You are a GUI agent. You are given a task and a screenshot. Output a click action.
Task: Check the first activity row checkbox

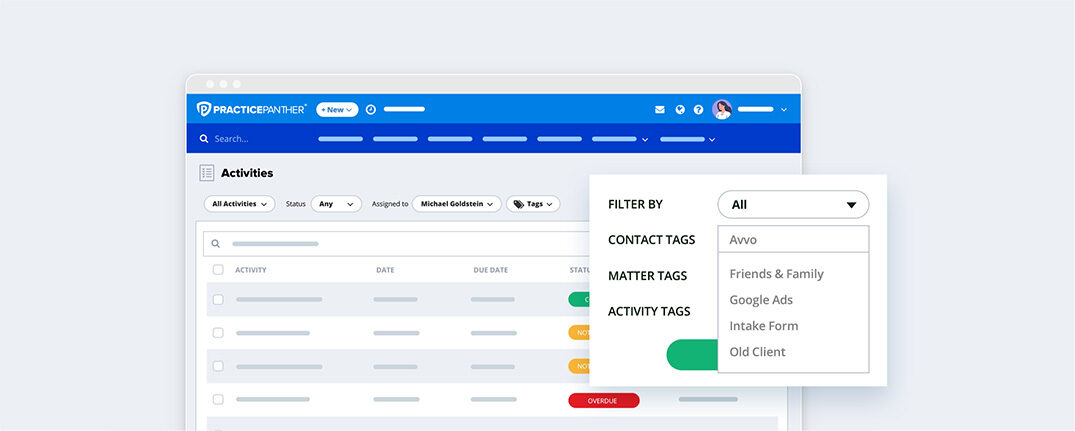coord(218,299)
